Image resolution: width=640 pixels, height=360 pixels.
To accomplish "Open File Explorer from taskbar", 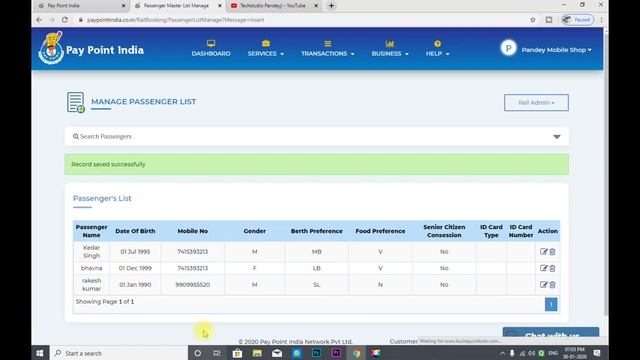I will coord(257,353).
